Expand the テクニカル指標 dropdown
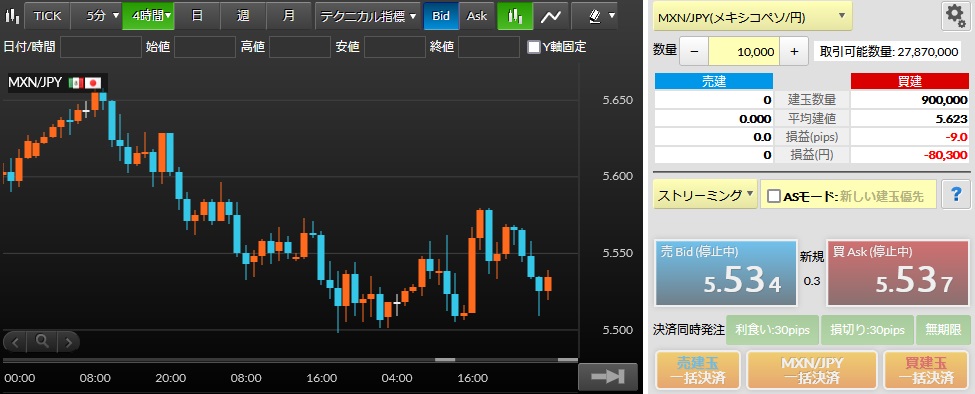The image size is (975, 394). [x=367, y=16]
